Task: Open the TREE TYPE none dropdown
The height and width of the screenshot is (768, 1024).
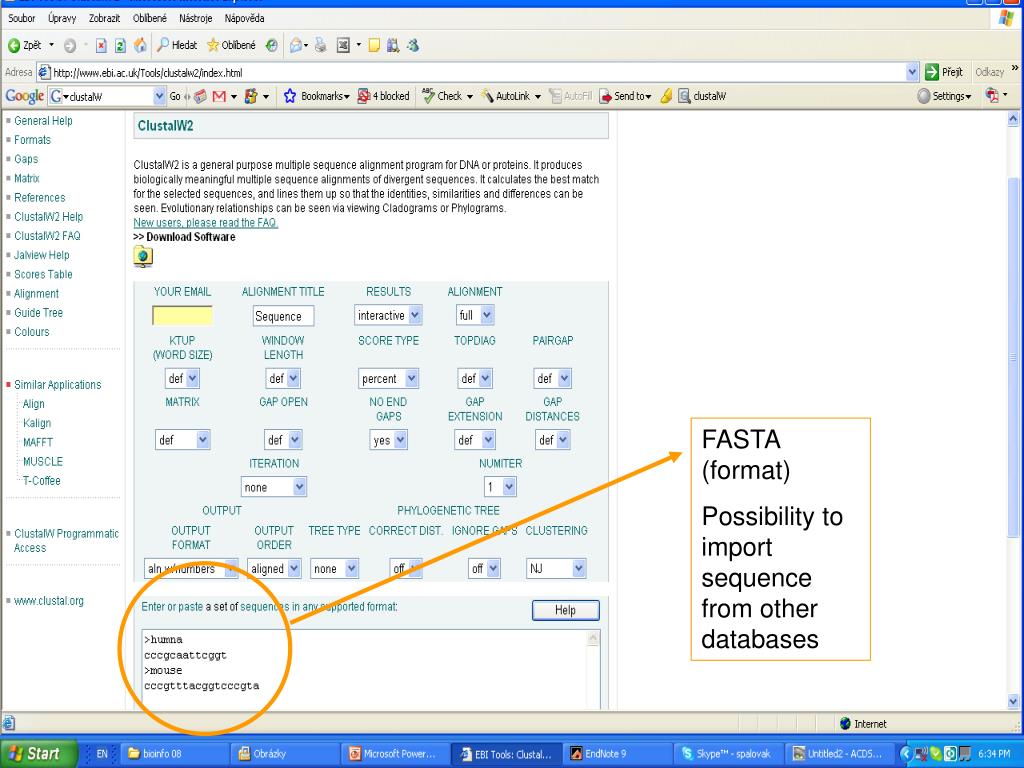Action: [334, 569]
